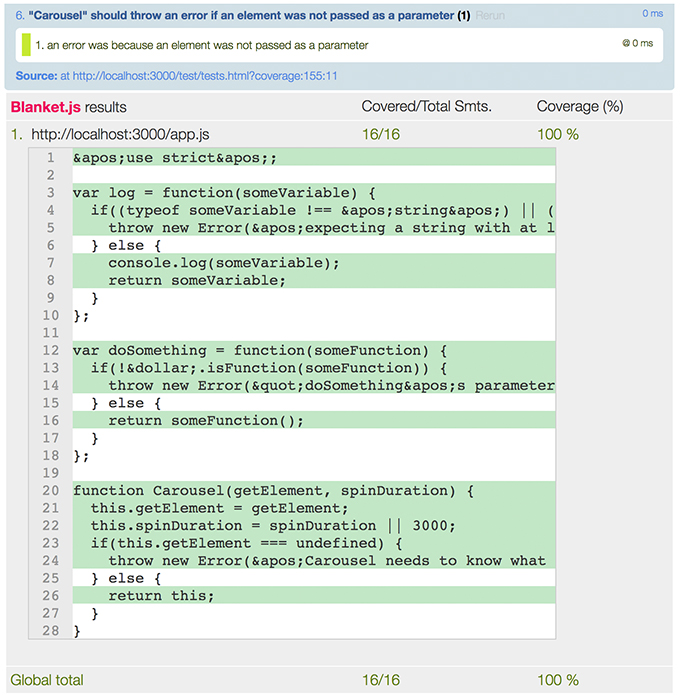Click the 'return this;' code line
The image size is (700, 700).
(x=161, y=596)
